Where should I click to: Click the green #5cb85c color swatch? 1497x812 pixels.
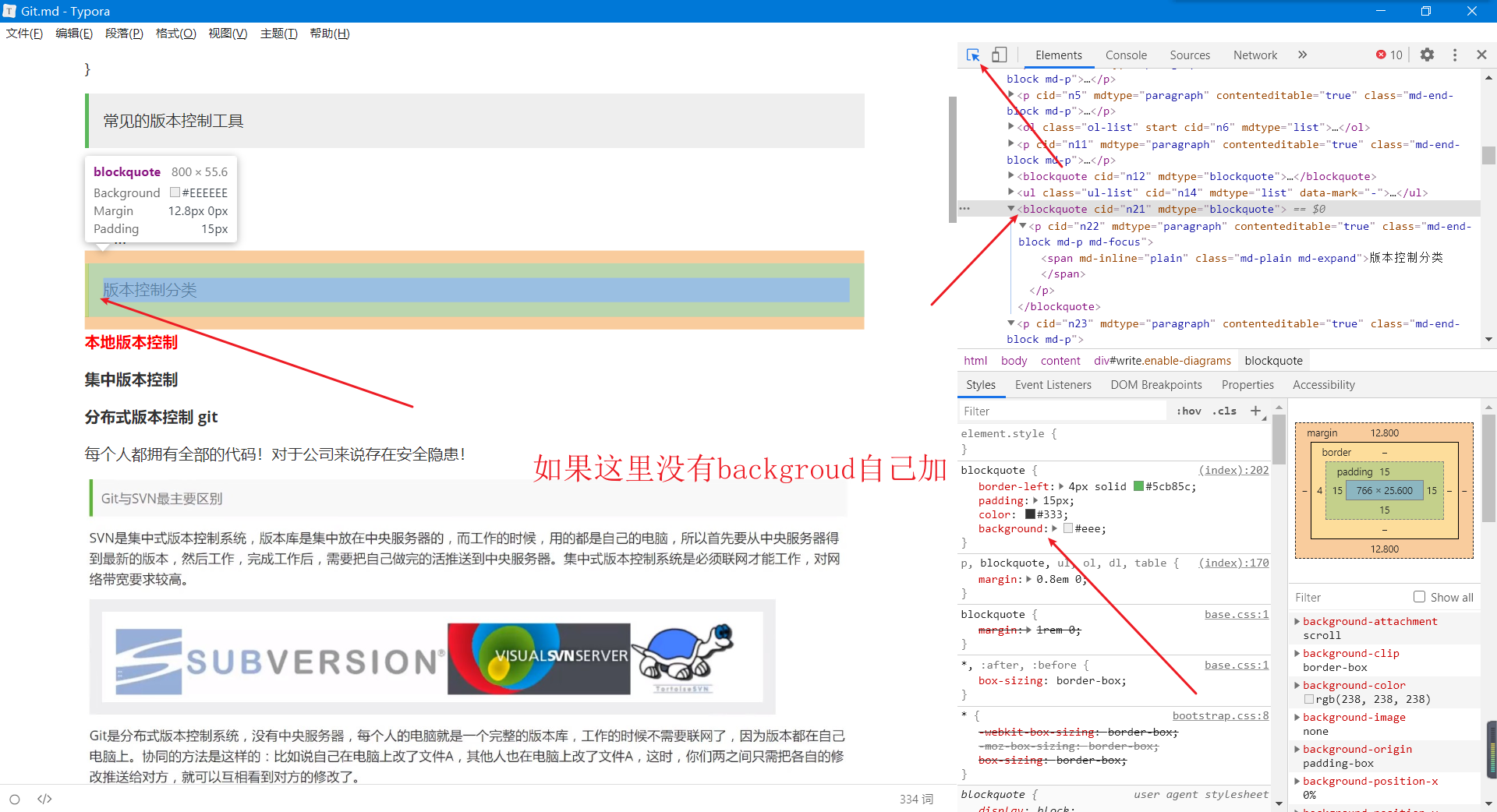click(x=1139, y=486)
